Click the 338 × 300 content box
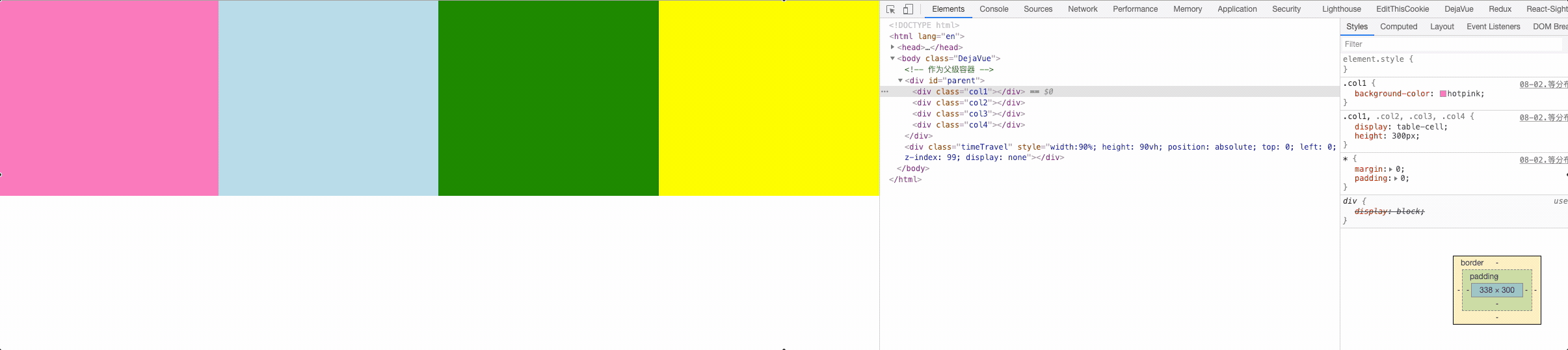Image resolution: width=1568 pixels, height=350 pixels. click(1496, 290)
